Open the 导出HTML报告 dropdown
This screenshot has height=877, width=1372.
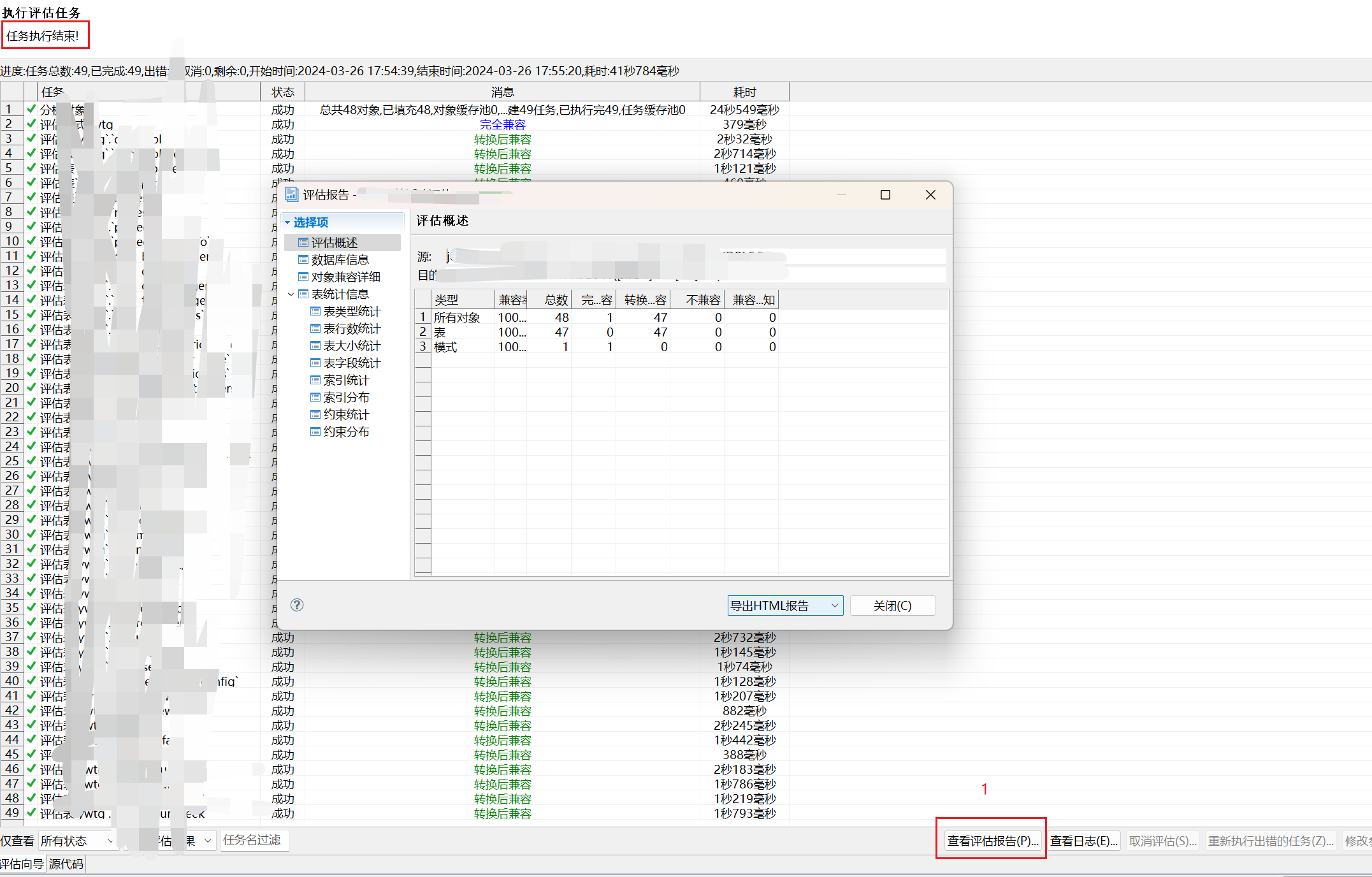click(x=834, y=605)
